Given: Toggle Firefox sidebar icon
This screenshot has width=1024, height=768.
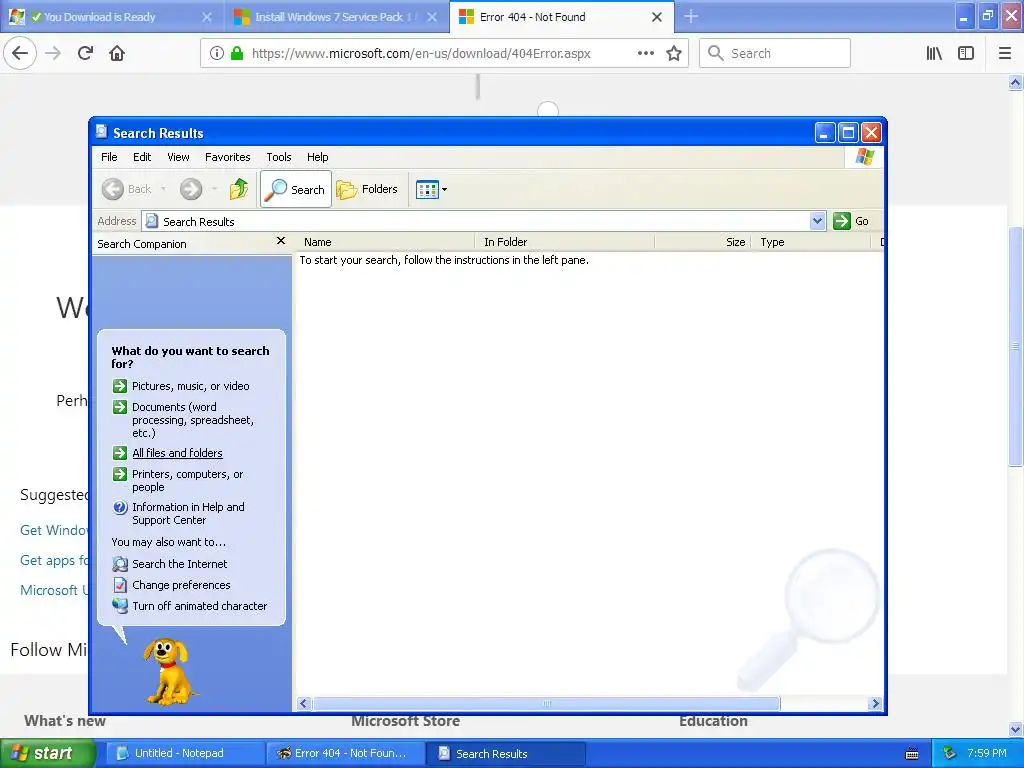Looking at the screenshot, I should click(x=966, y=54).
